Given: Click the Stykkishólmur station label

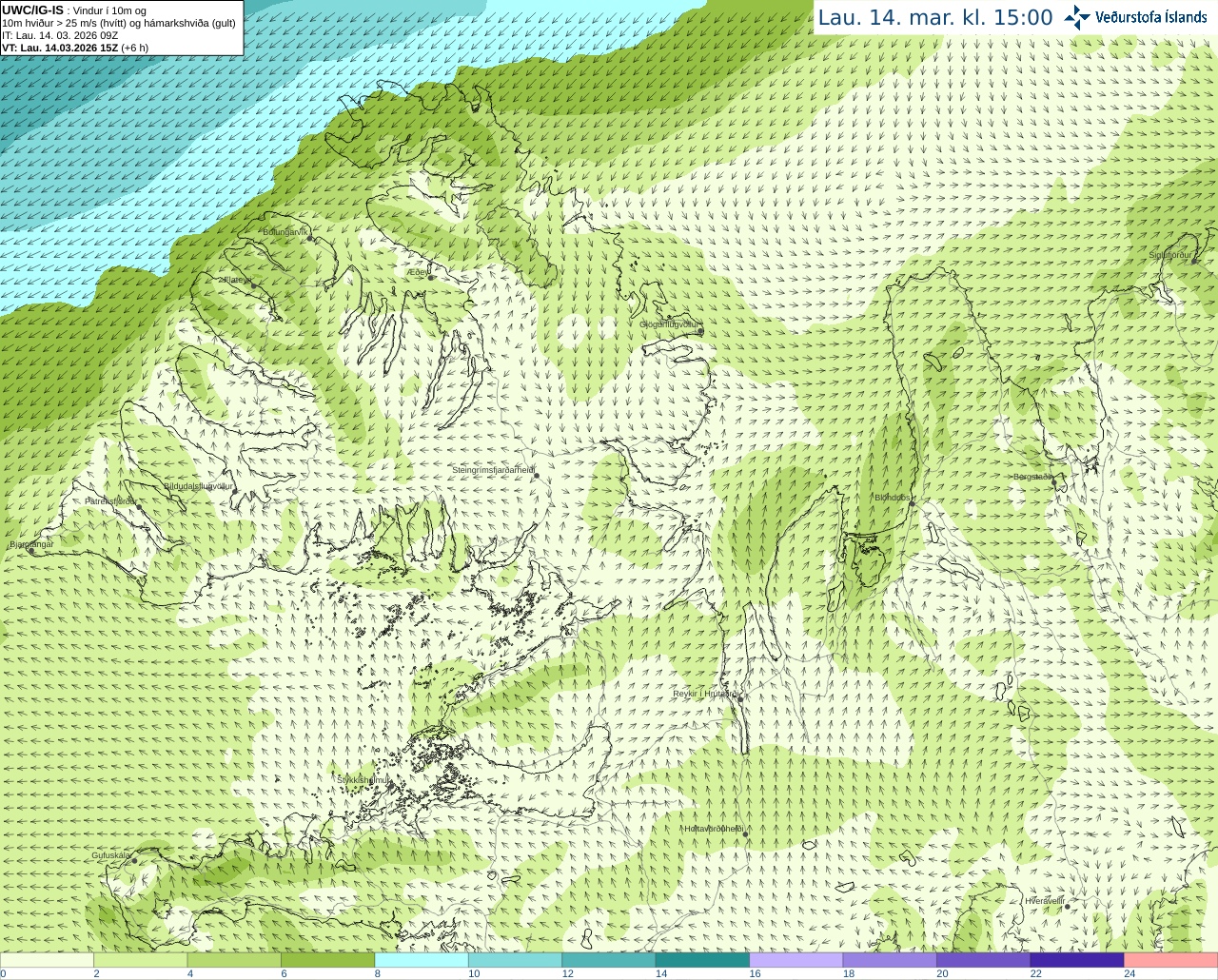Looking at the screenshot, I should pyautogui.click(x=363, y=780).
